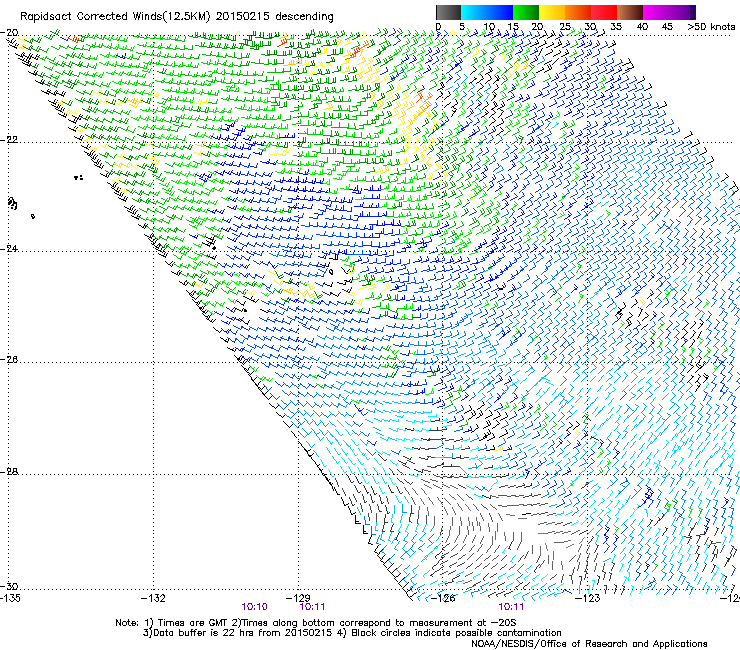The width and height of the screenshot is (740, 650).
Task: Pick the yellow 20-25 knots legend swatch
Action: click(552, 12)
